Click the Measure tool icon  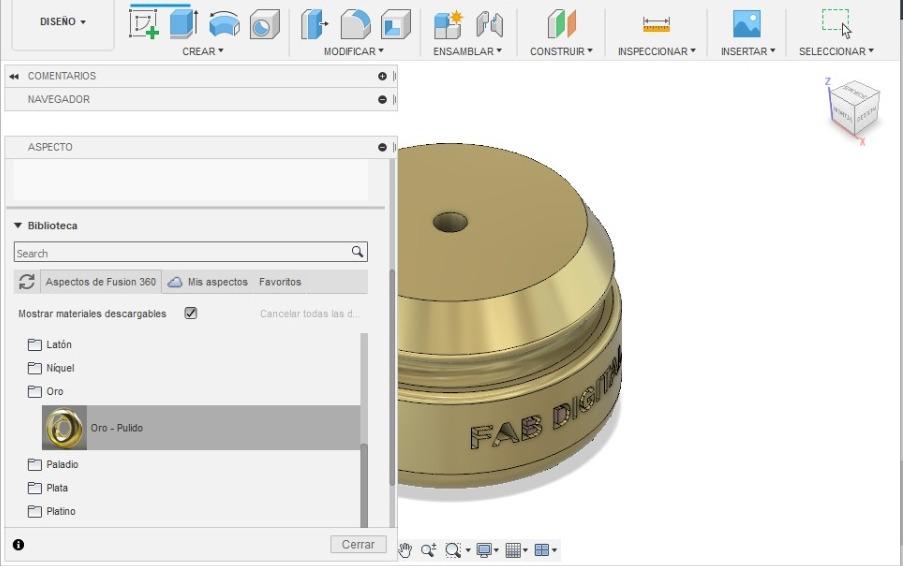[656, 25]
